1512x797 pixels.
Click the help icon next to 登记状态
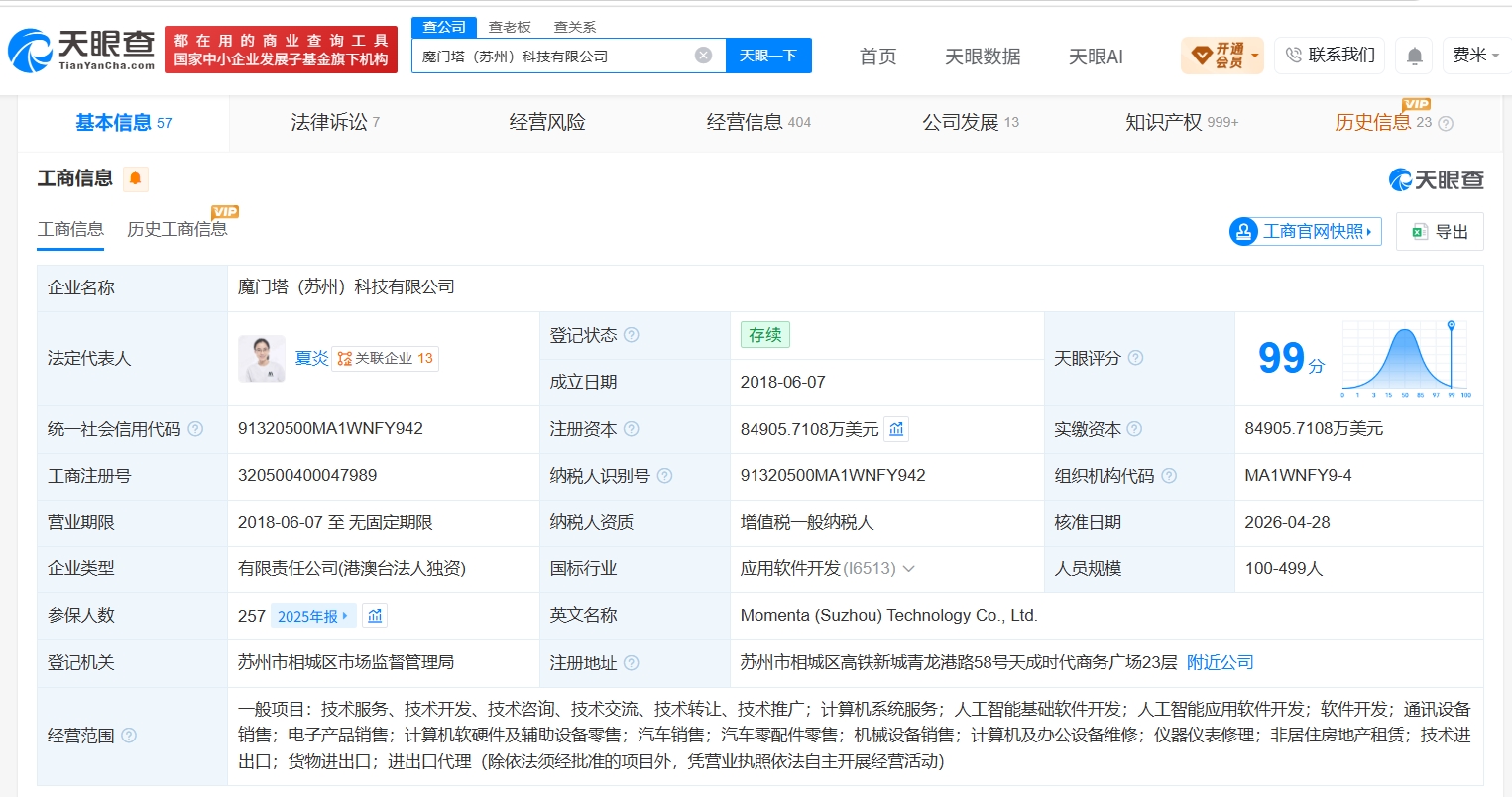[632, 335]
